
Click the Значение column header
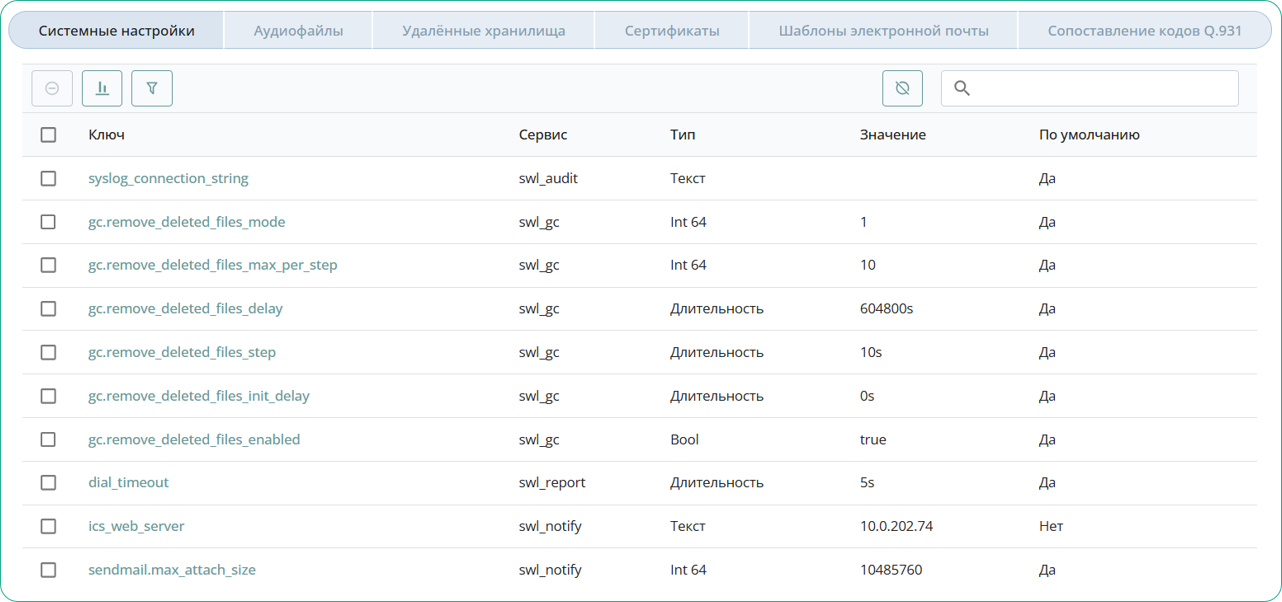(892, 135)
